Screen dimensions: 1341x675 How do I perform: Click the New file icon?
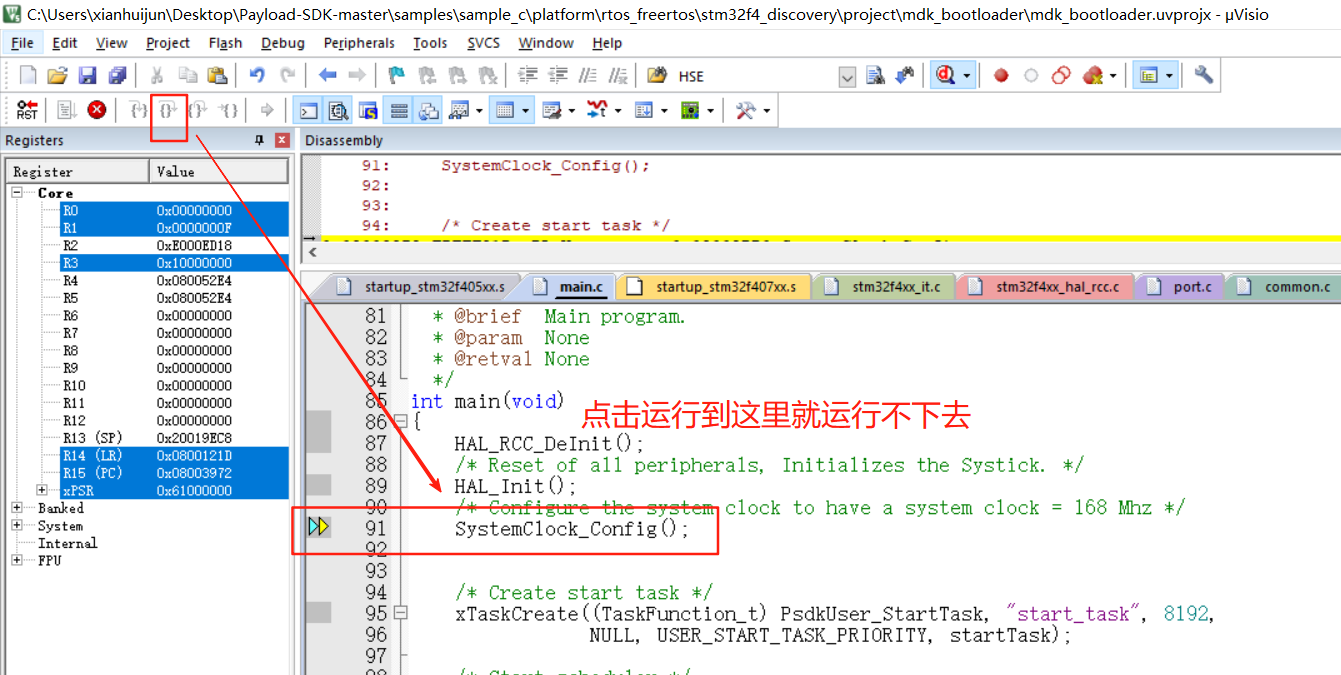[x=28, y=76]
